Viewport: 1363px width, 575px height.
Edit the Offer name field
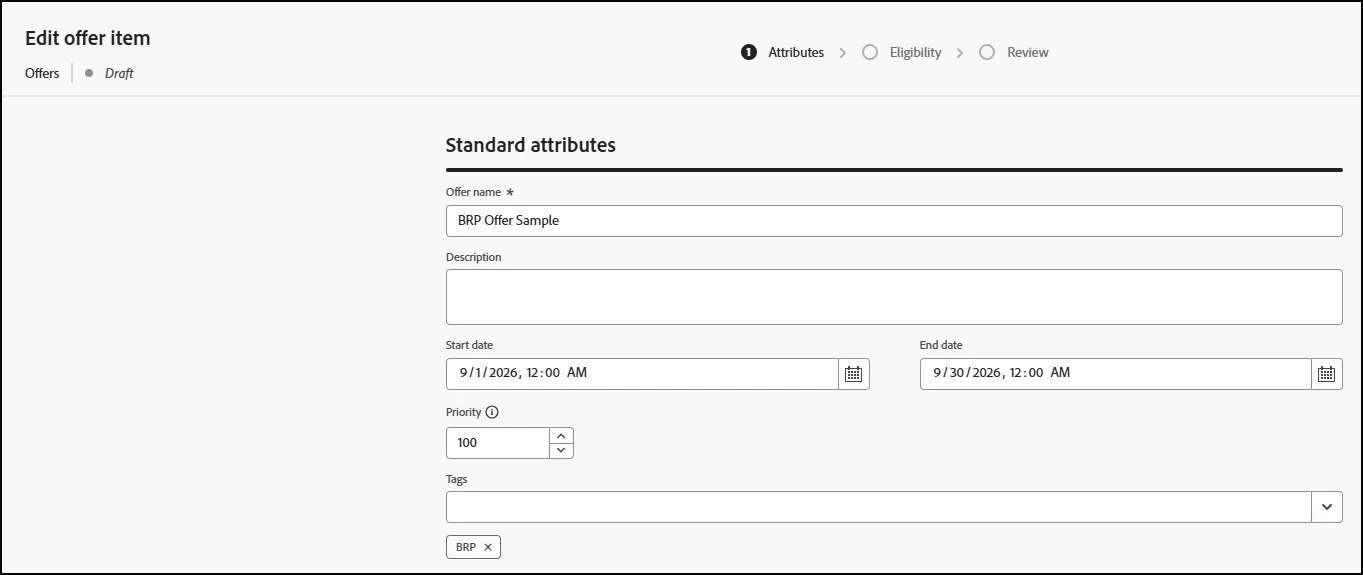point(894,221)
